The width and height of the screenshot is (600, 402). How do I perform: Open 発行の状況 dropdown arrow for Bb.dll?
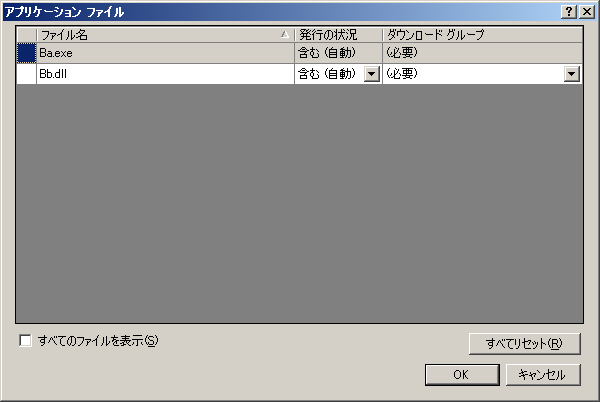pos(372,74)
